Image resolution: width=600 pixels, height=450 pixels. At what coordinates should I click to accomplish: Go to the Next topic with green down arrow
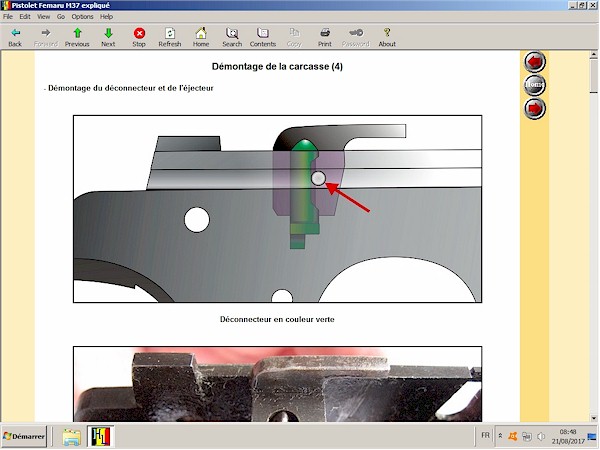click(108, 38)
